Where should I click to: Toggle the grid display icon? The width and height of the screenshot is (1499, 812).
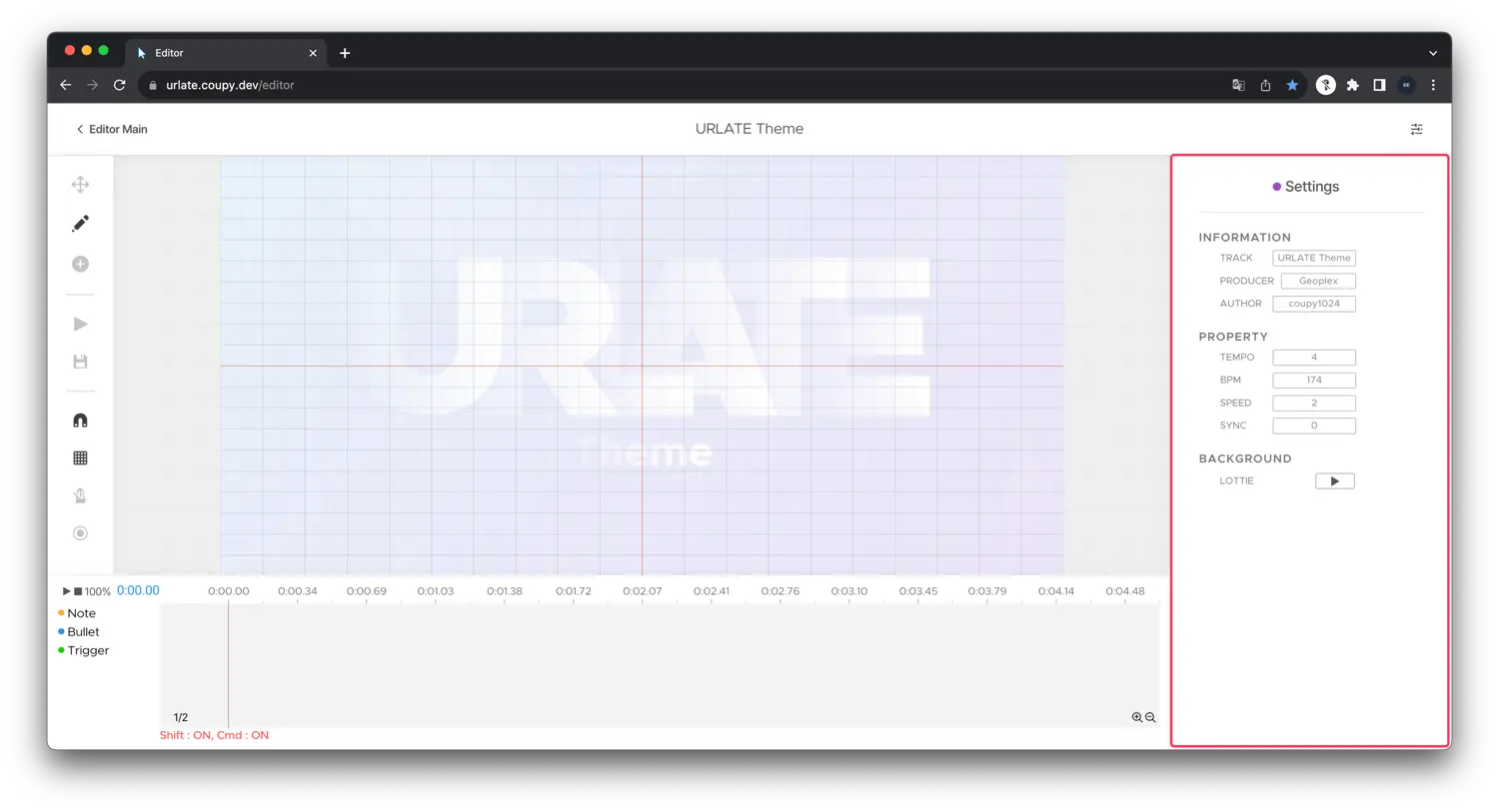pyautogui.click(x=80, y=457)
